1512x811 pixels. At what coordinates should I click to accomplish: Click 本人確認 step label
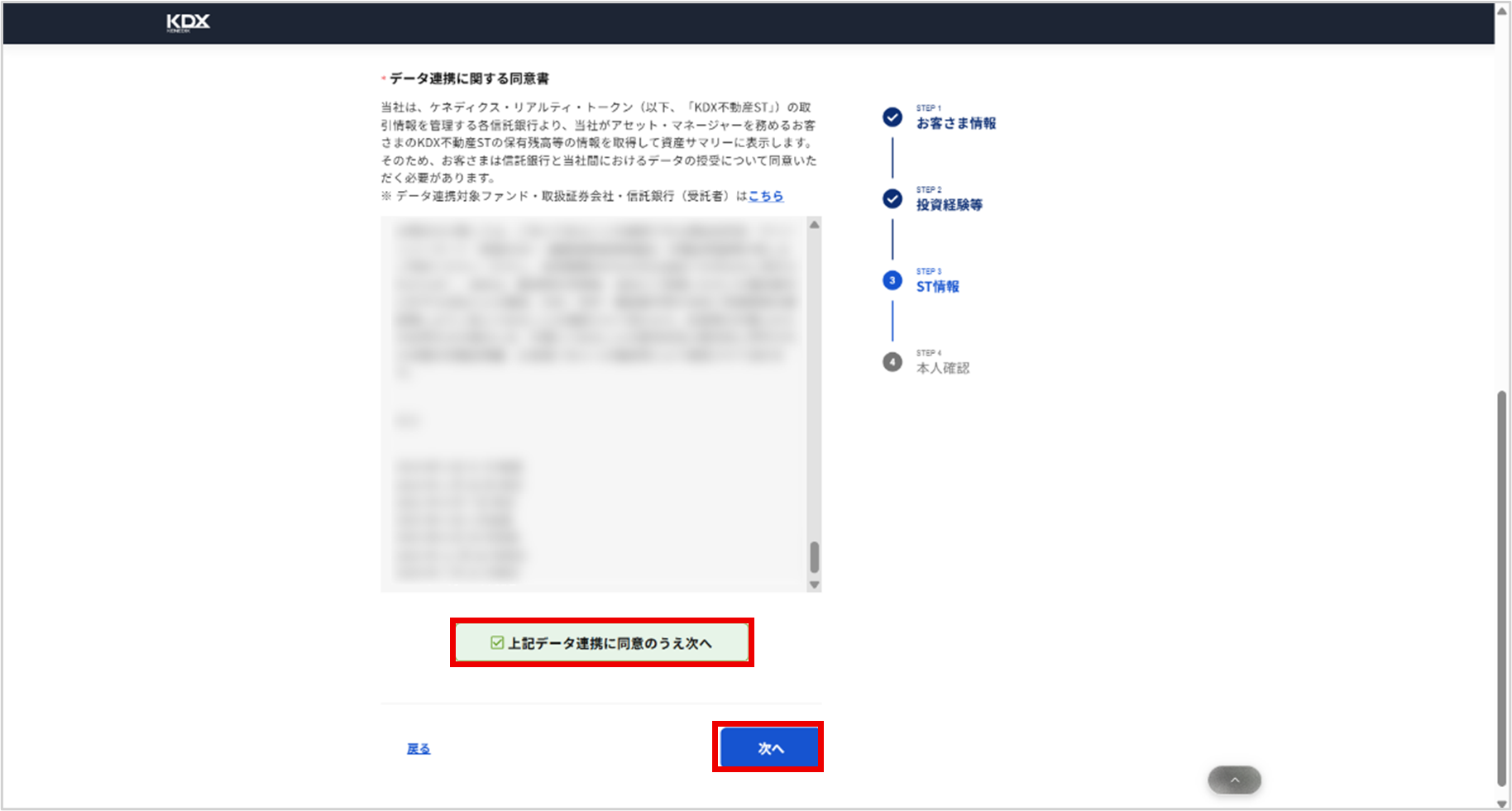click(x=943, y=368)
